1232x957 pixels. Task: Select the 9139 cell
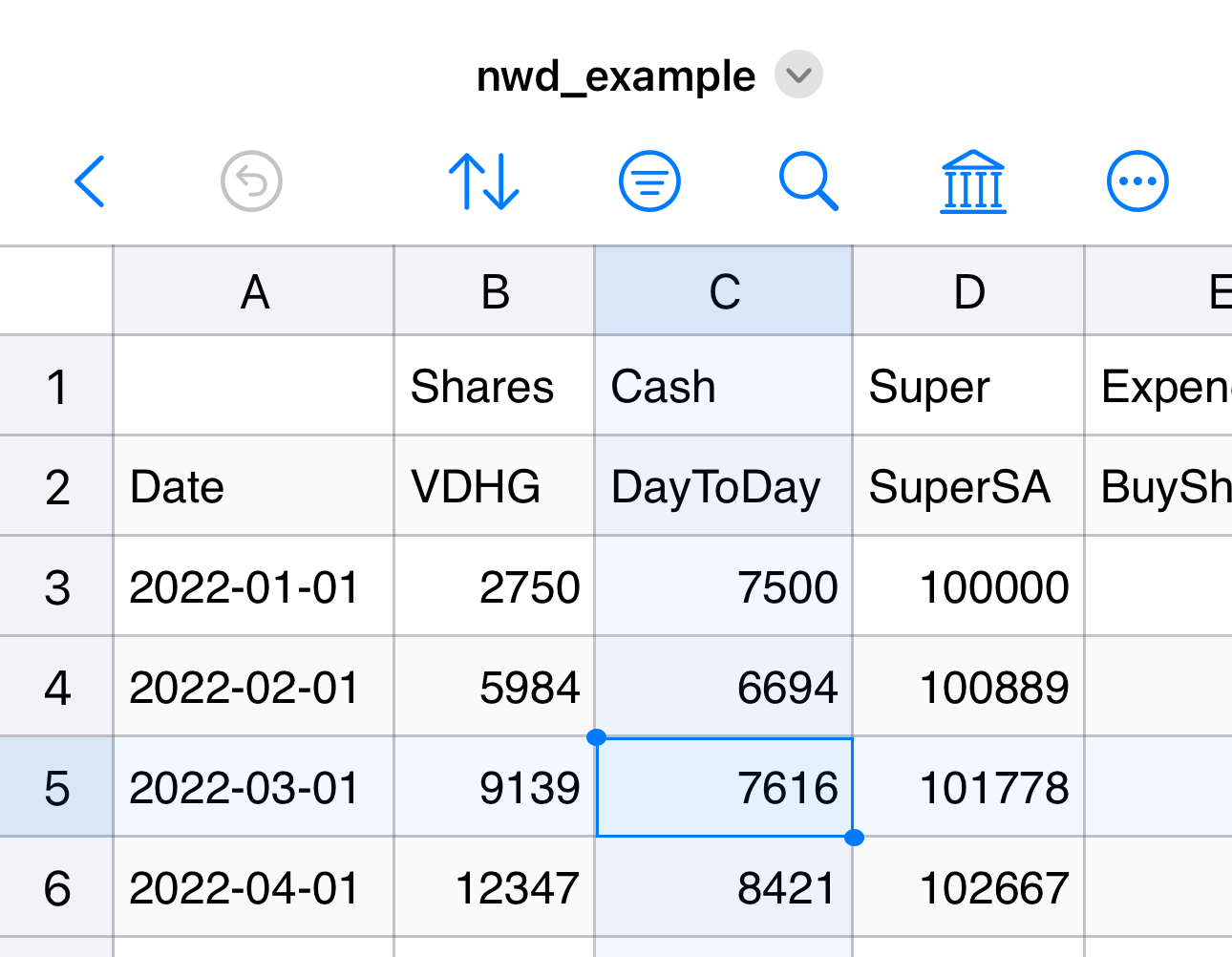pos(495,787)
